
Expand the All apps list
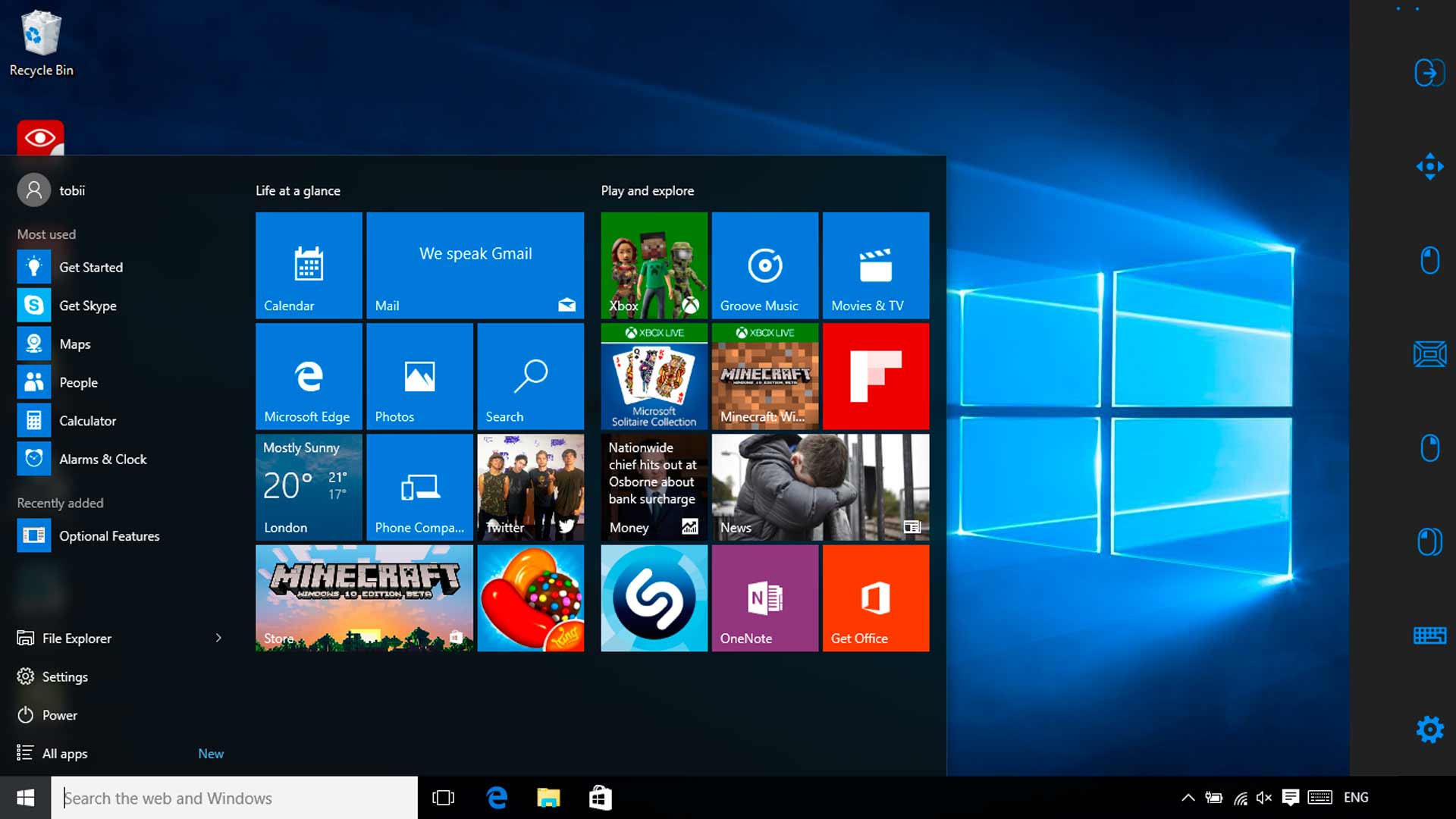[64, 753]
